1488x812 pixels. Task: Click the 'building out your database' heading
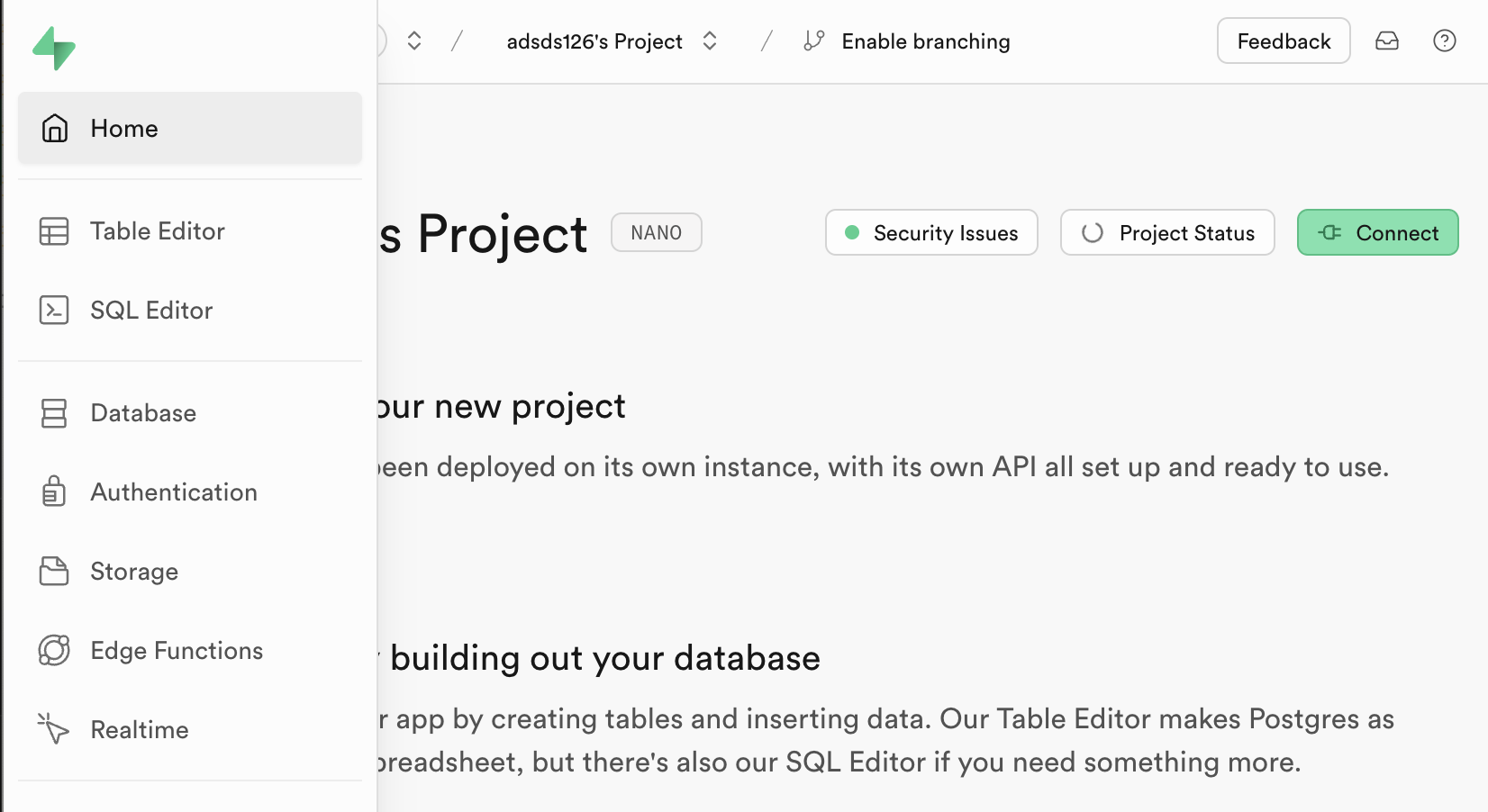(605, 658)
